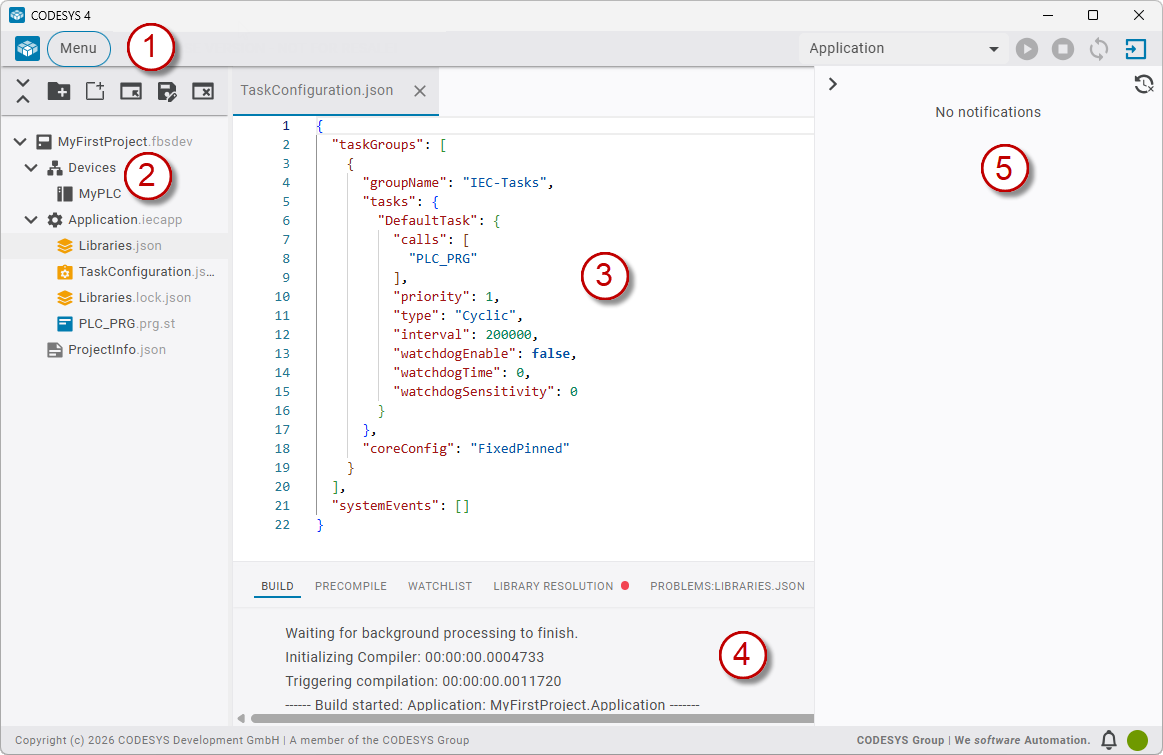
Task: Click the open-in-window toolbar icon
Action: point(131,90)
